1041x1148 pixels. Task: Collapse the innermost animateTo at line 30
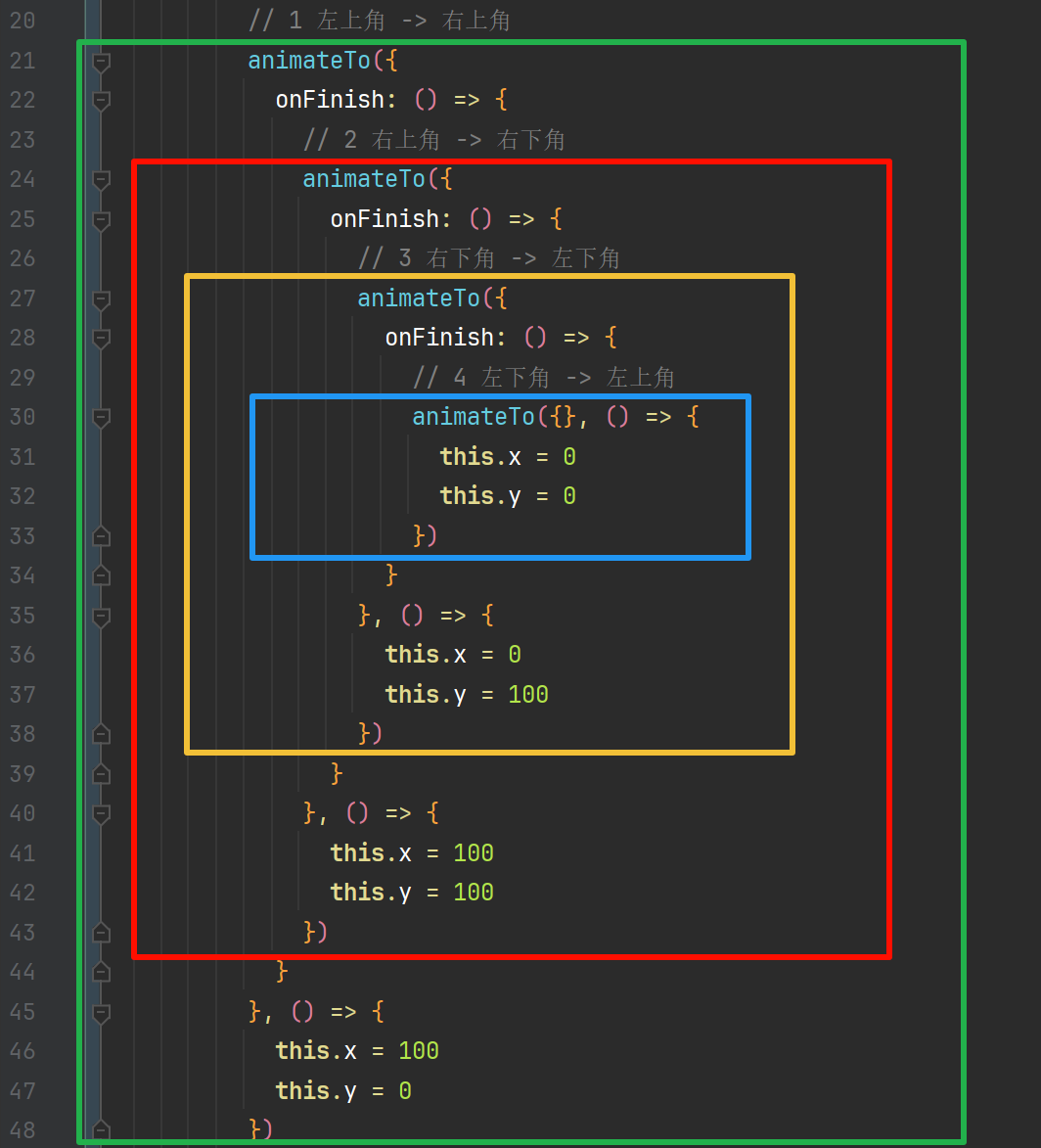101,417
